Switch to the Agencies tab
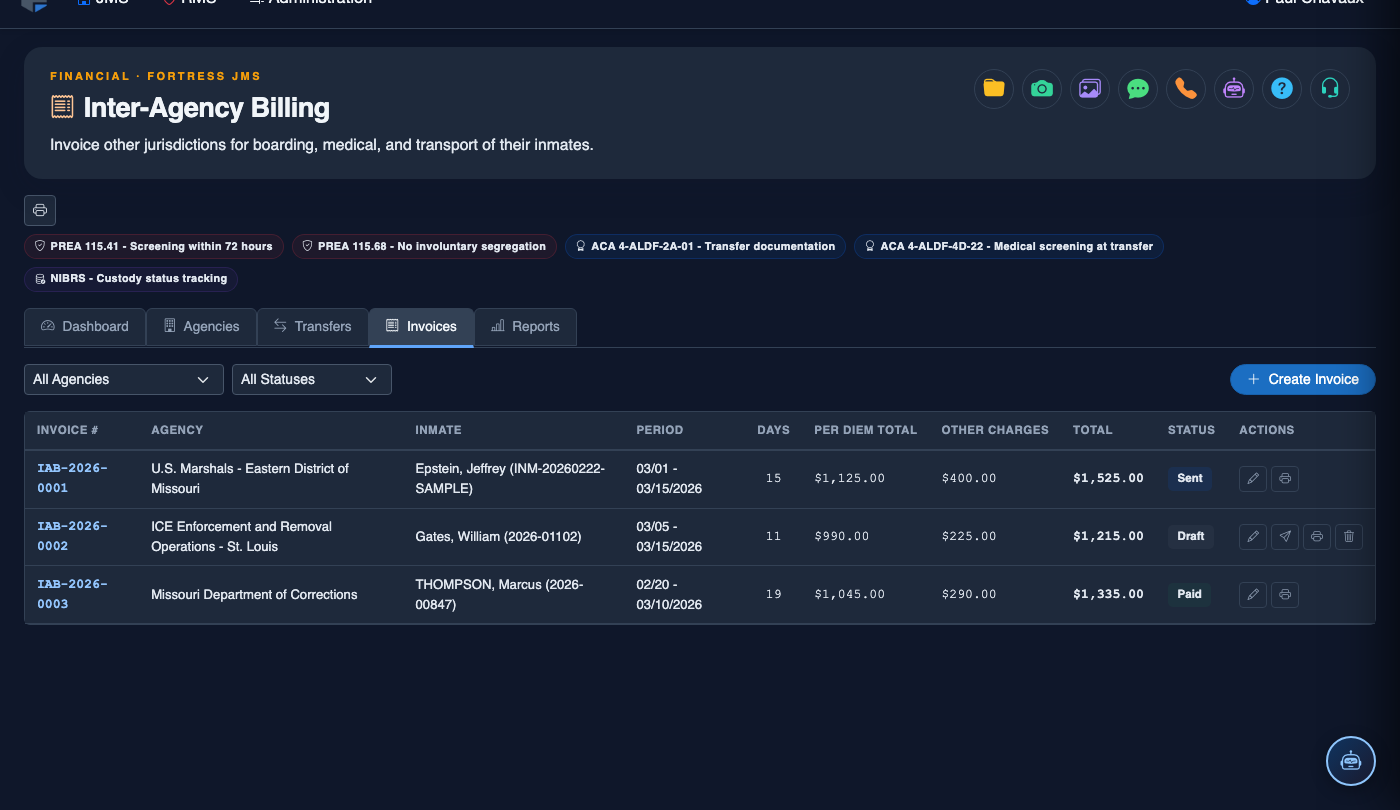This screenshot has height=810, width=1400. coord(201,327)
